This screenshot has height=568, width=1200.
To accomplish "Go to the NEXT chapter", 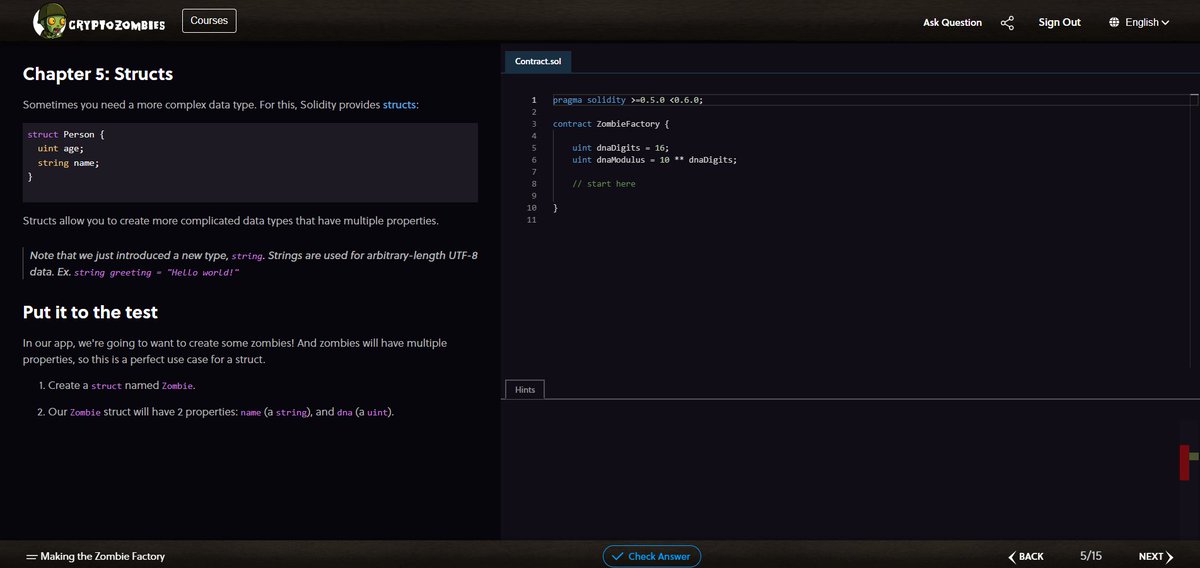I will click(x=1155, y=556).
